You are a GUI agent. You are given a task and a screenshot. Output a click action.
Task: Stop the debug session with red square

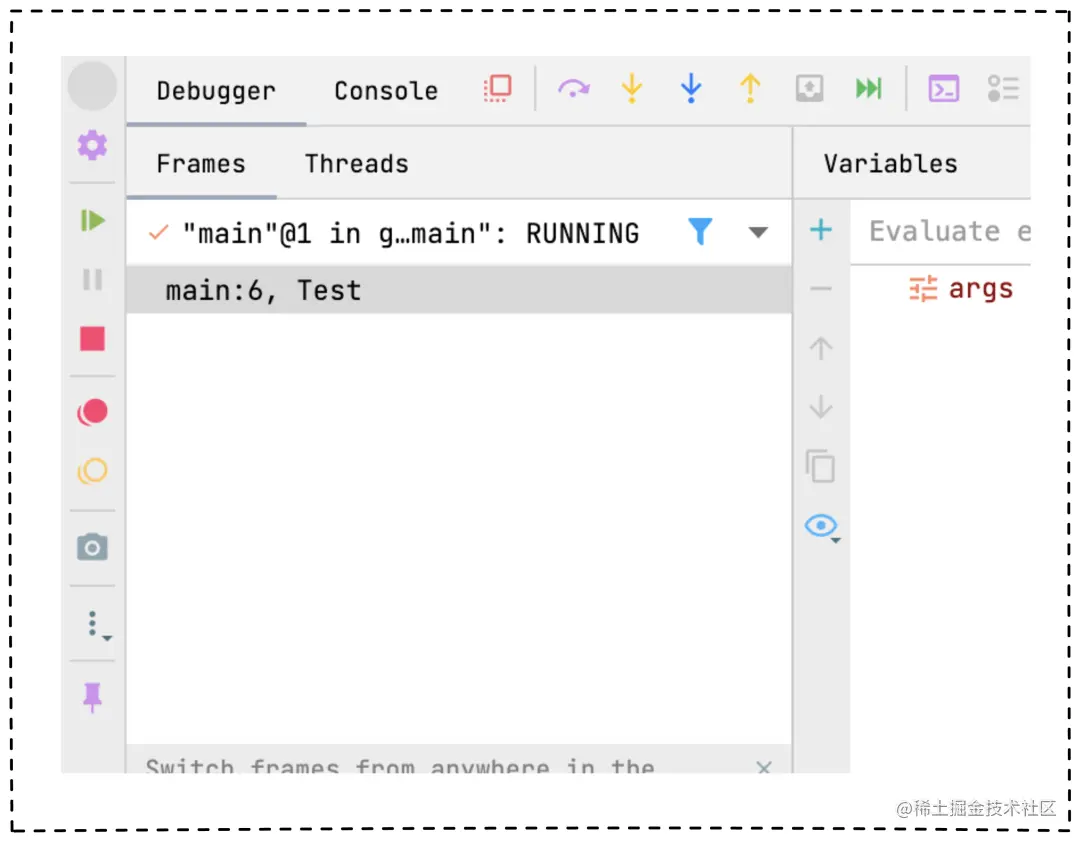tap(92, 339)
